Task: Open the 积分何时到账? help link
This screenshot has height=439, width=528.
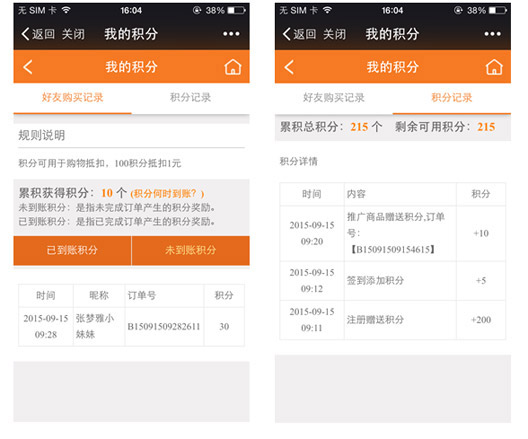Action: click(x=167, y=194)
